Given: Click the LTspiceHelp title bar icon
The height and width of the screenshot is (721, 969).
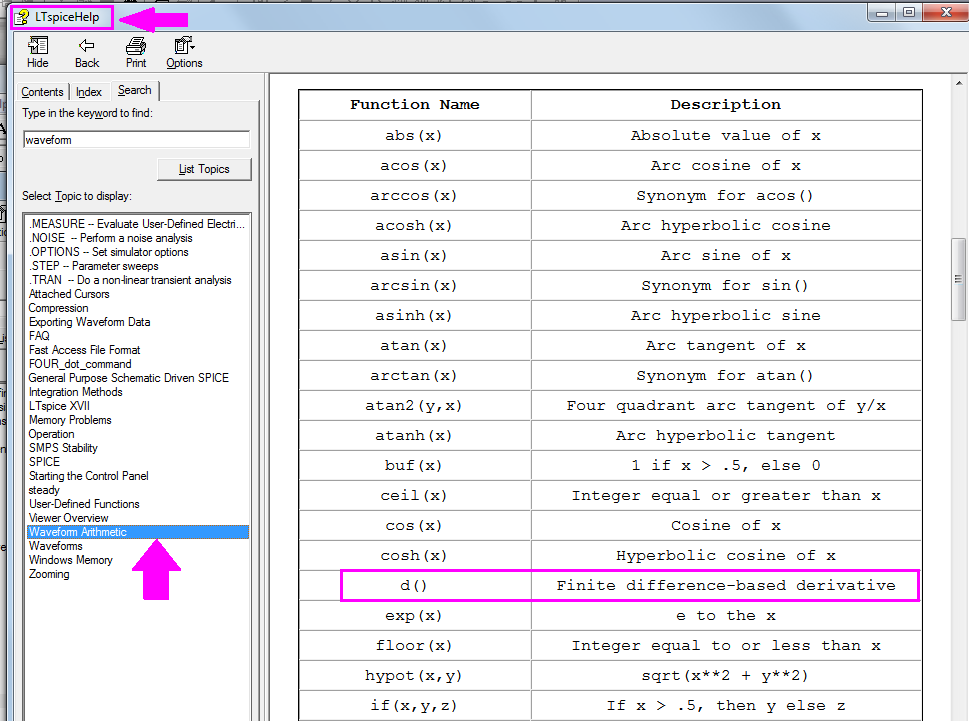Looking at the screenshot, I should pos(22,17).
